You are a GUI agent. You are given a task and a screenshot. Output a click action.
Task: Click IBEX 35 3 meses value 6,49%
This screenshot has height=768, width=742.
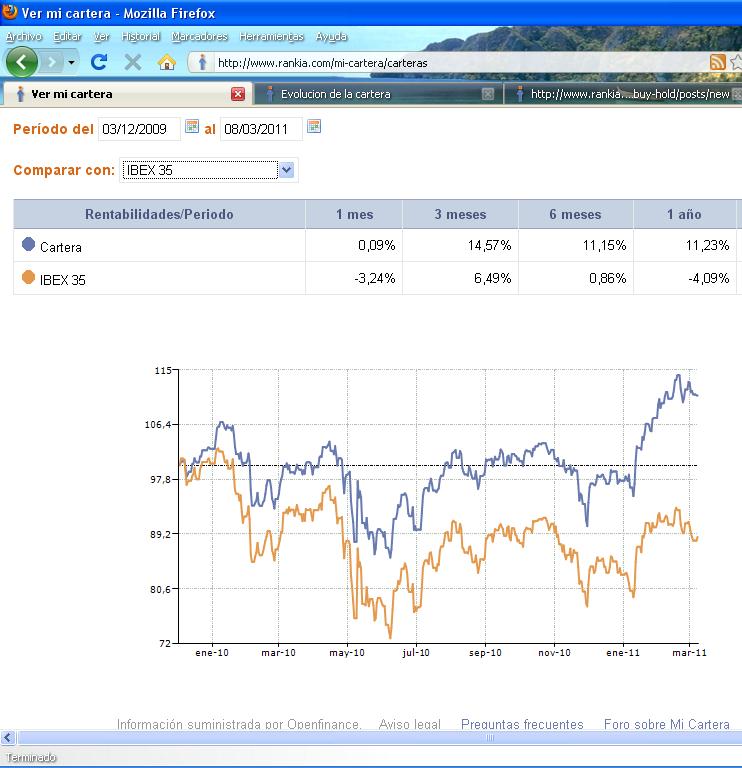tap(493, 278)
